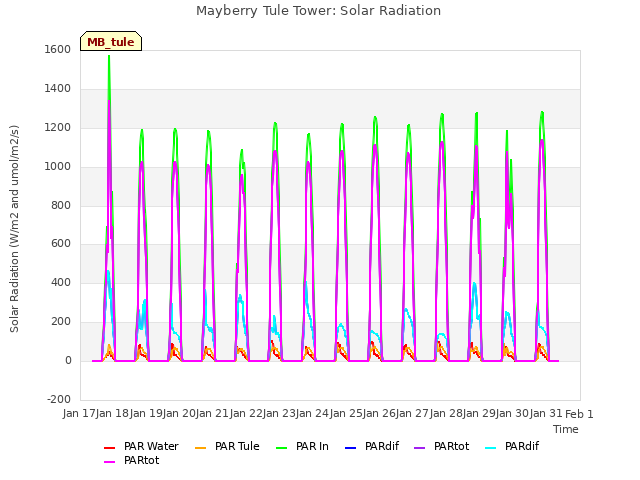Click the 'Jan 19' x-axis date label
This screenshot has height=480, width=640.
pos(146,413)
